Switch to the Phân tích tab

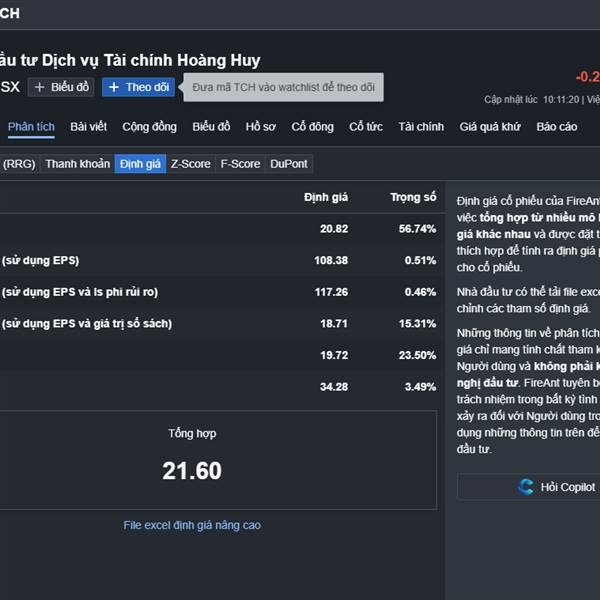point(31,127)
